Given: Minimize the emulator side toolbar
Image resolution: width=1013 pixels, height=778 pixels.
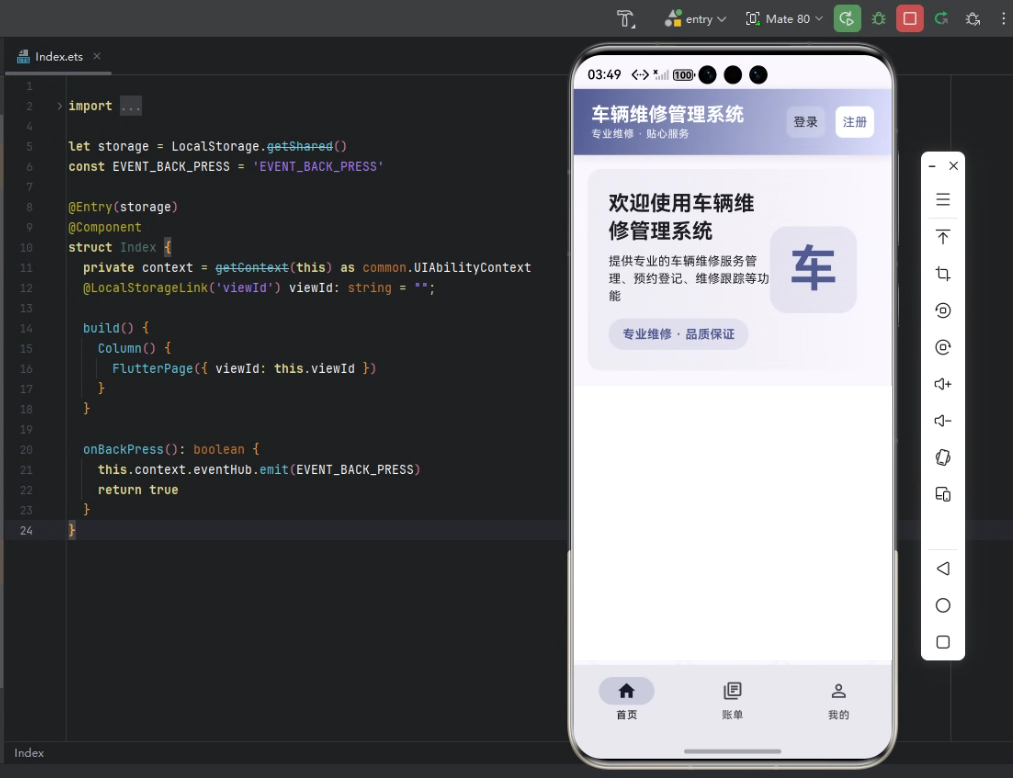Looking at the screenshot, I should (932, 167).
